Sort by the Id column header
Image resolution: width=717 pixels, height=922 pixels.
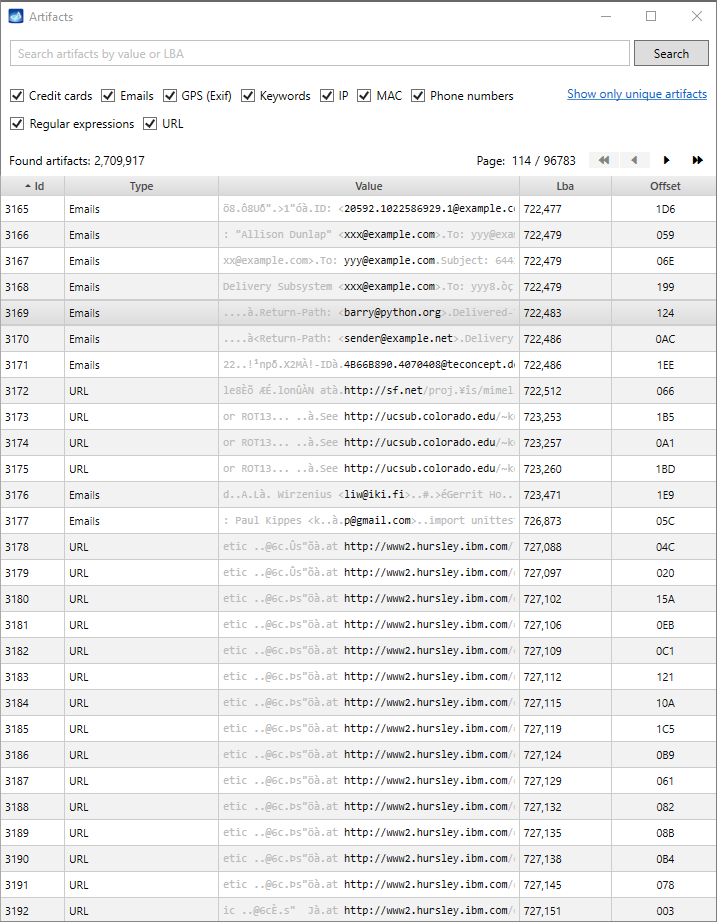point(32,186)
